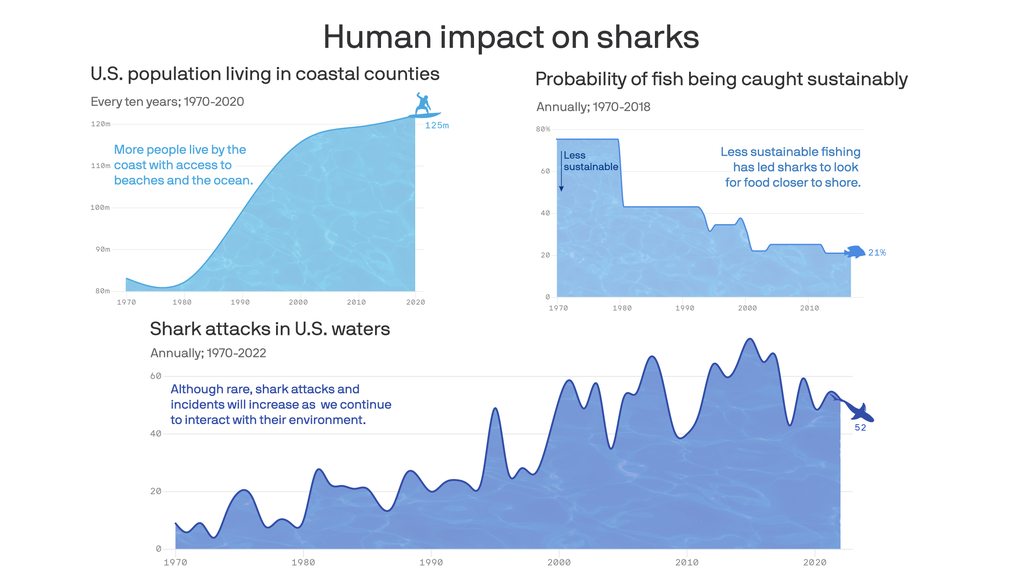Click the 'Annually; 1970-2022' subtitle

click(208, 353)
